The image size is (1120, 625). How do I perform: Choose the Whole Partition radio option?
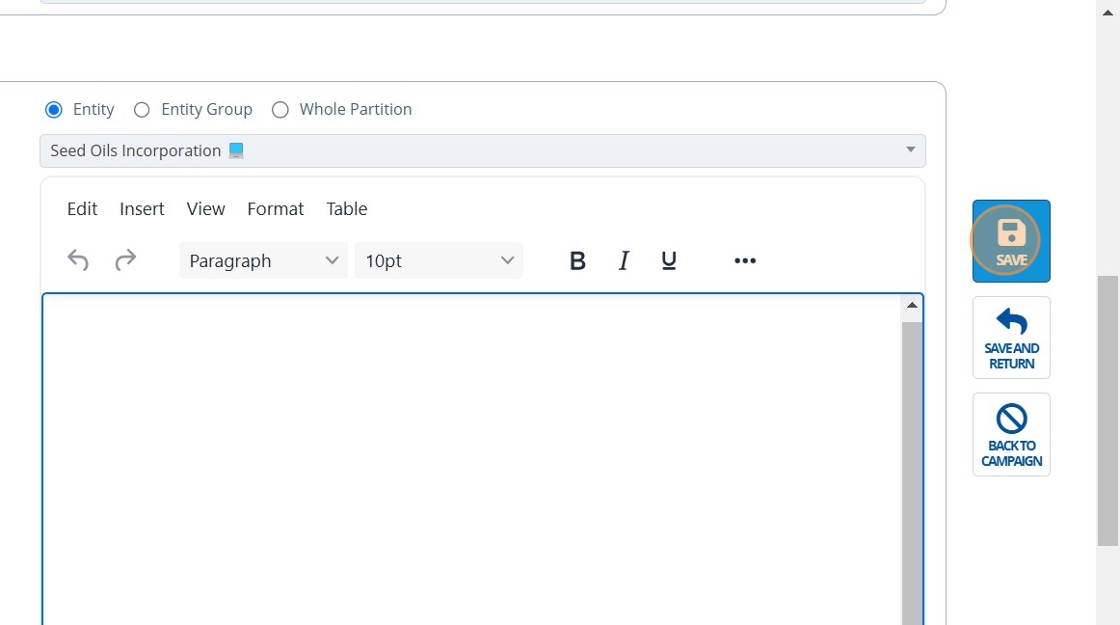pos(280,110)
